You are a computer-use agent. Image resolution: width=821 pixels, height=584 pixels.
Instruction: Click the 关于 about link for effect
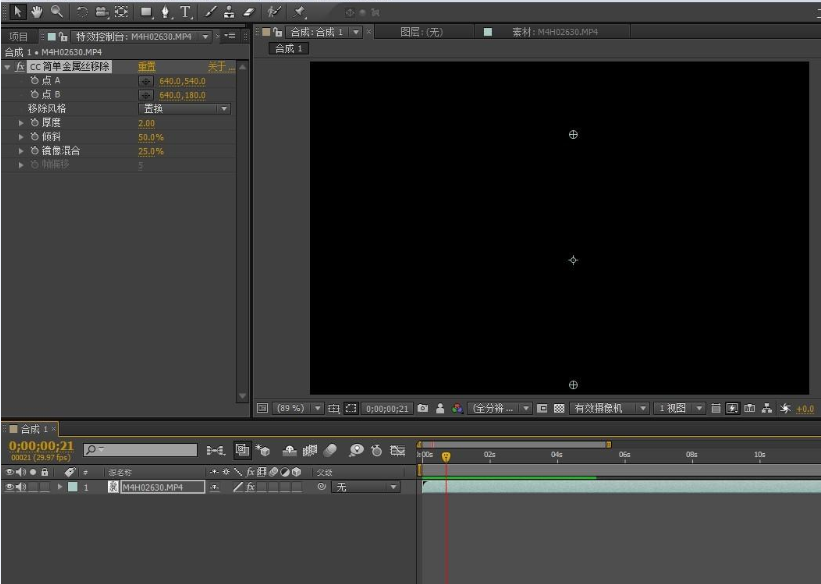point(220,67)
